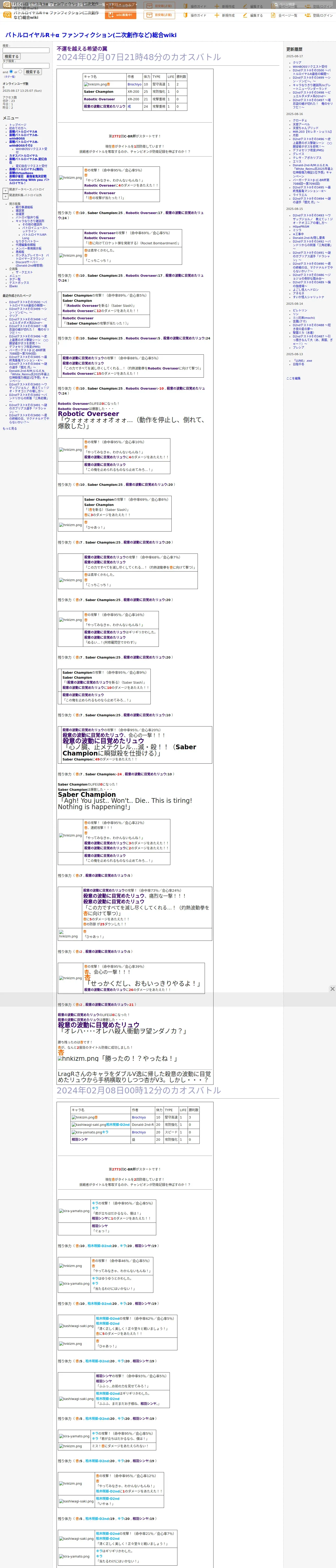Open the 変幻自在リクエスト受付 sublink

[31, 166]
